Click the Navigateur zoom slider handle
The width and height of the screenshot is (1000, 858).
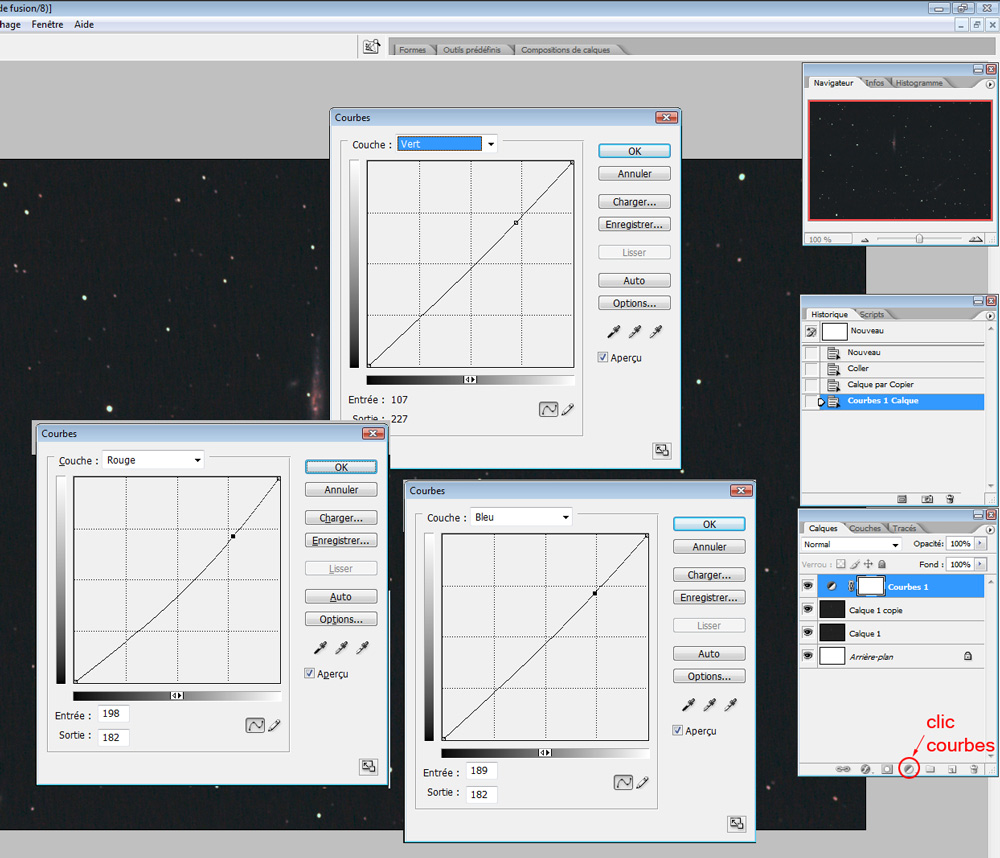click(x=919, y=239)
